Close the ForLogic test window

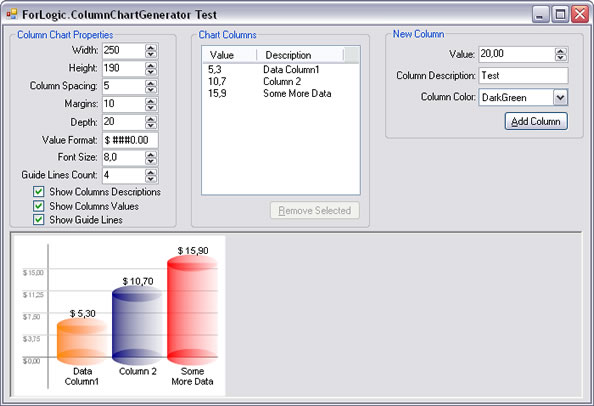(x=580, y=14)
